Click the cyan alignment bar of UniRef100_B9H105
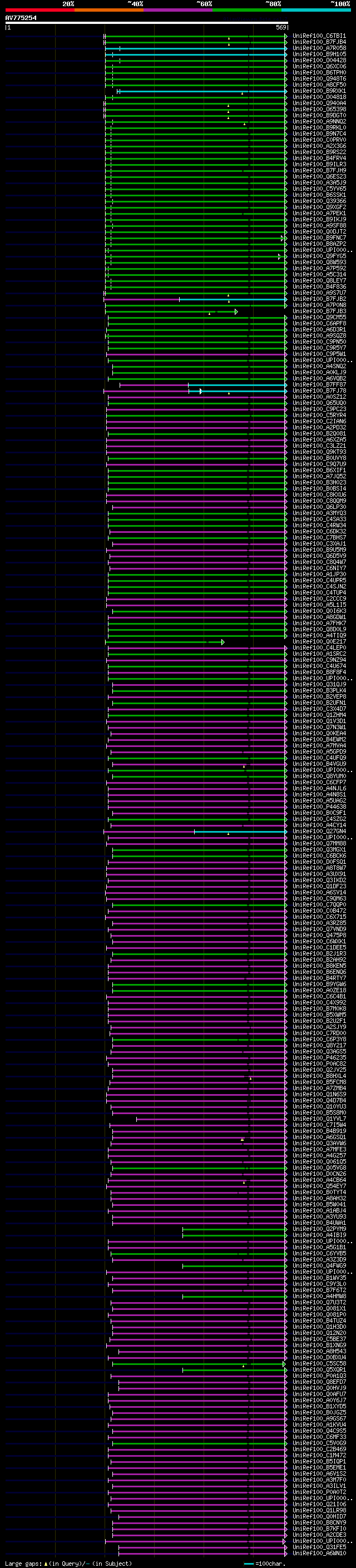Screen dimensions: 356x1568 coord(195,55)
